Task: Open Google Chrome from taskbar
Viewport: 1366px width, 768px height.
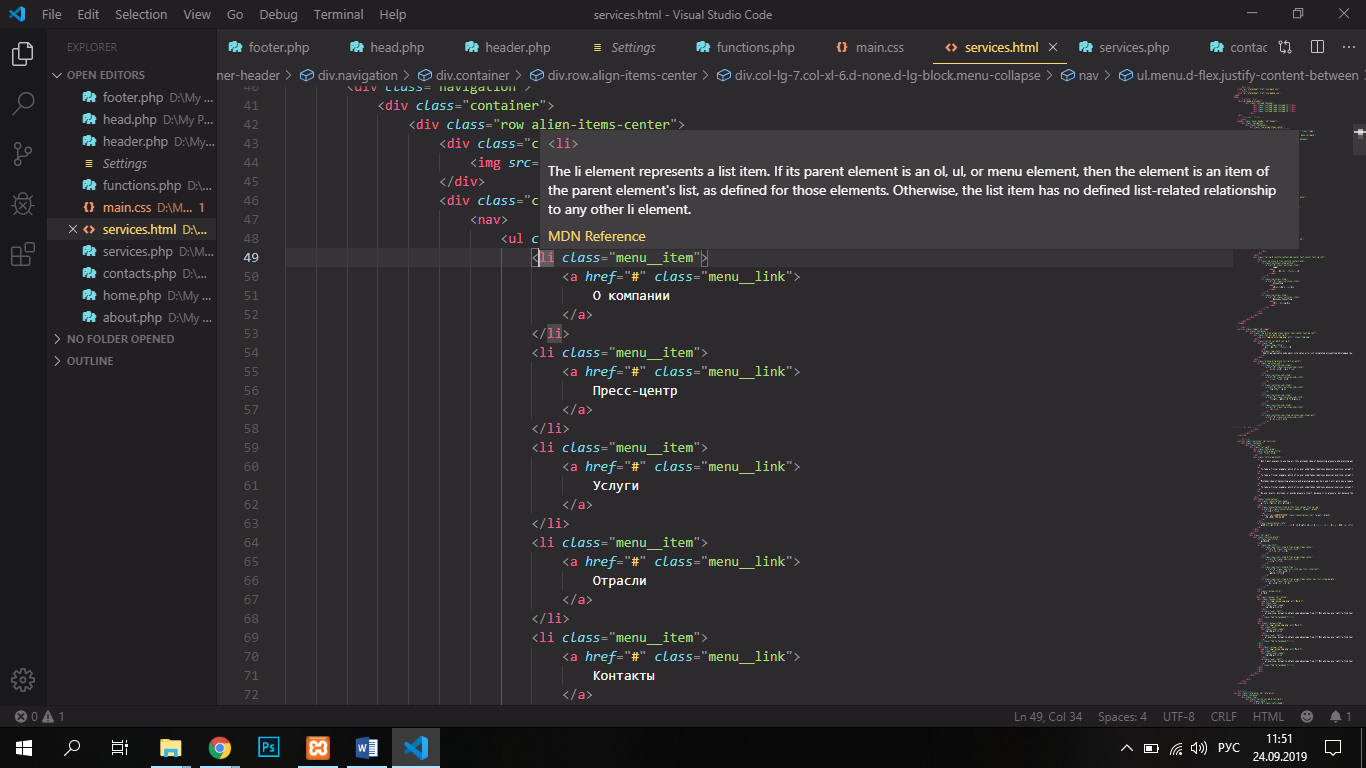Action: tap(220, 748)
